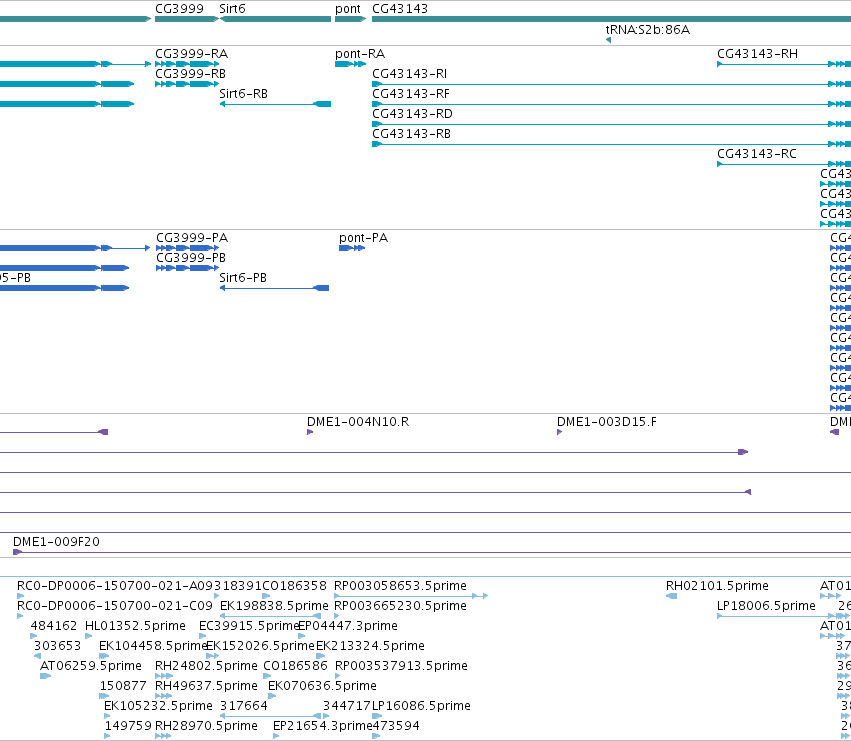This screenshot has width=851, height=741.
Task: Click the CG43143-RC transcript label
Action: click(x=757, y=154)
